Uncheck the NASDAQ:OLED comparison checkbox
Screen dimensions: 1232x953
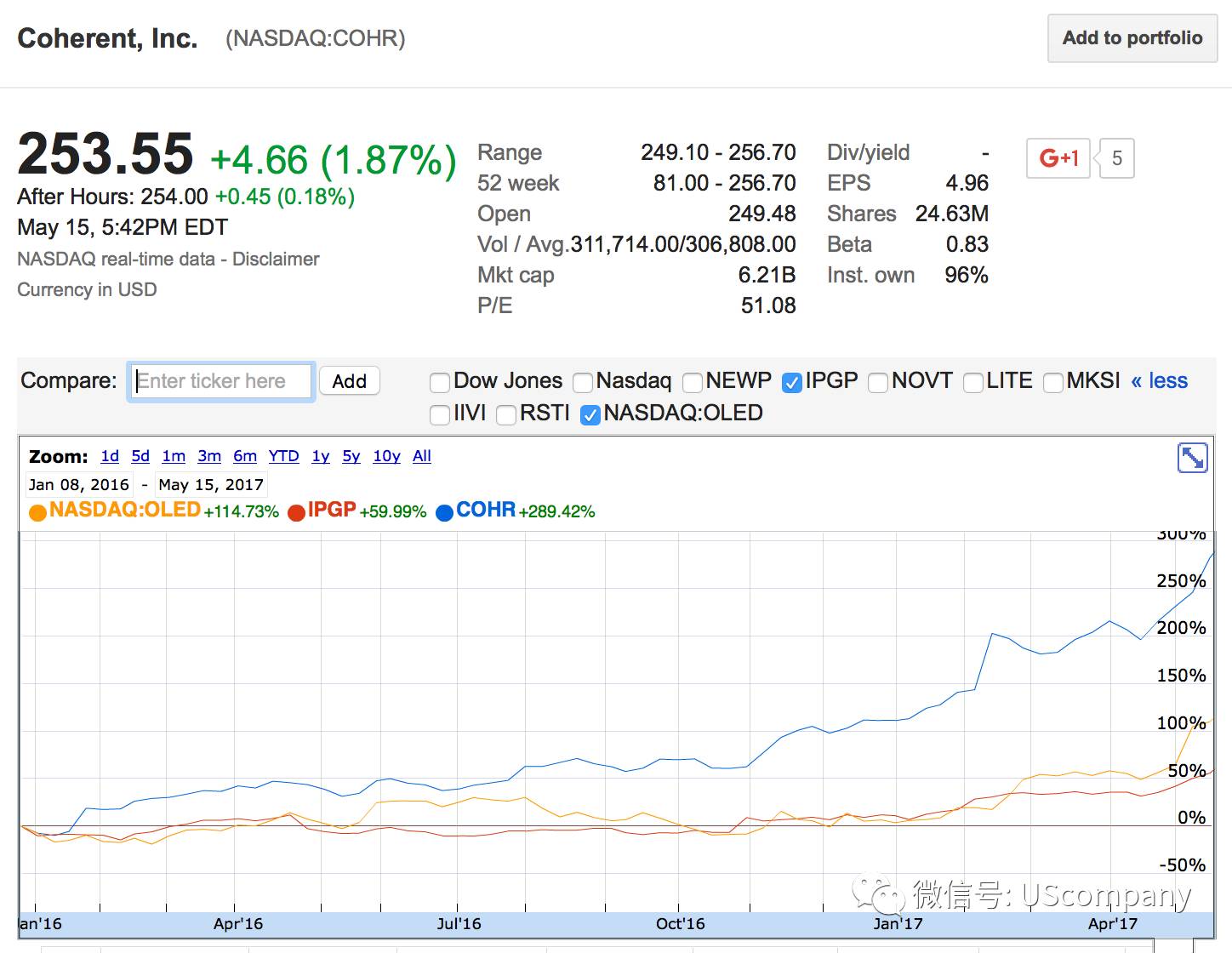[590, 414]
